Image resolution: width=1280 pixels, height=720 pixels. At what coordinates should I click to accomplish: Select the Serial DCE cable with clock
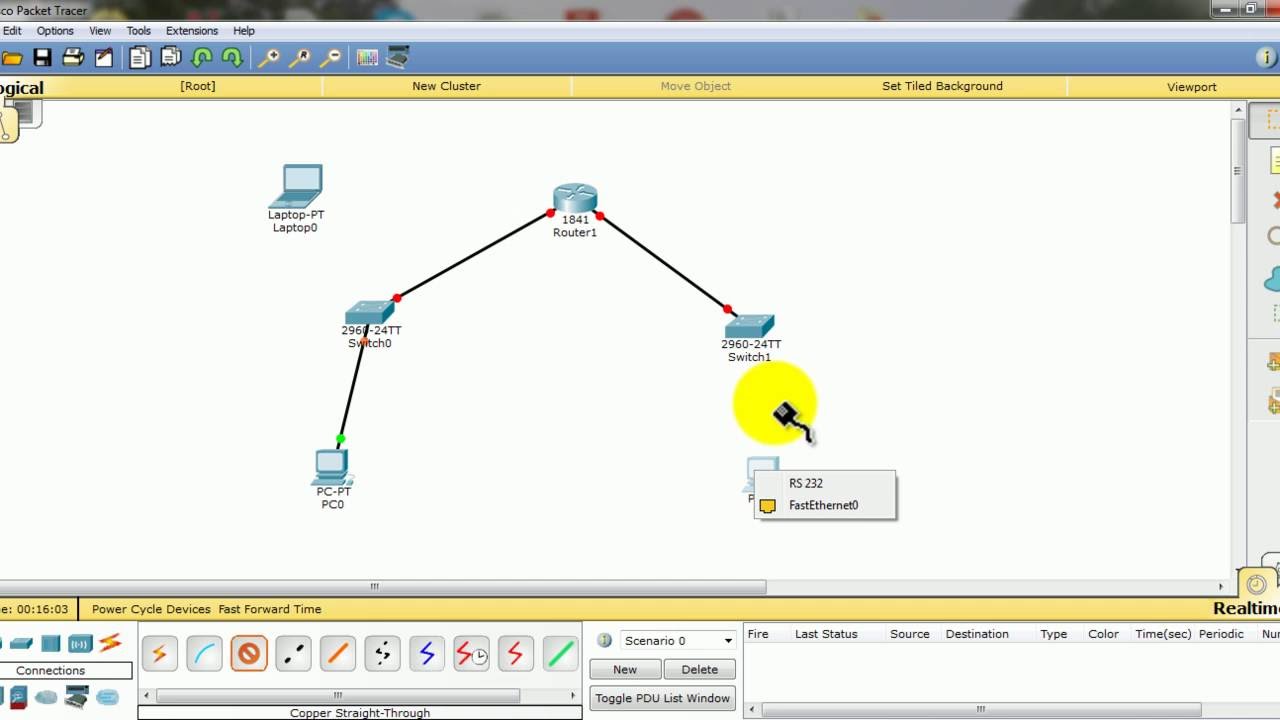pos(471,654)
